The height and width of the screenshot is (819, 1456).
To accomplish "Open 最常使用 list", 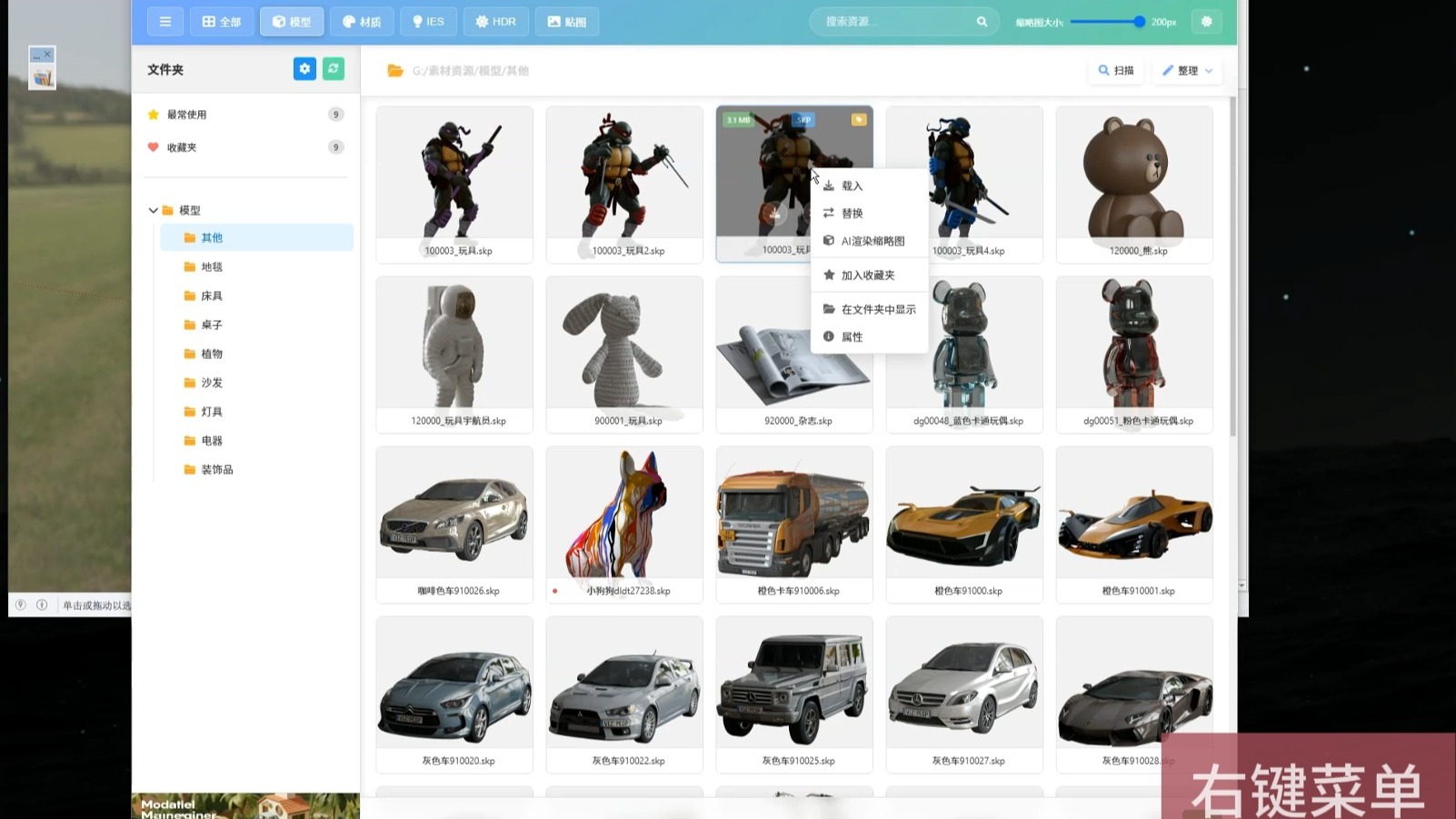I will click(245, 115).
